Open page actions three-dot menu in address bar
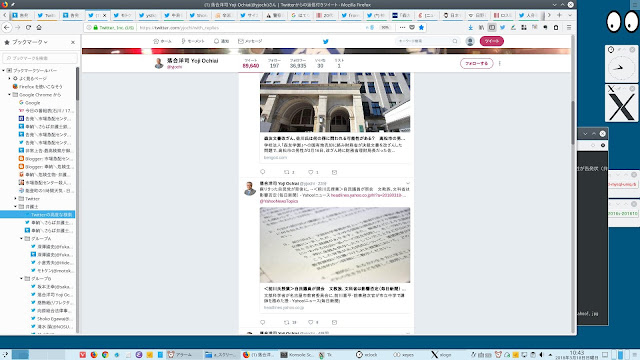This screenshot has height=360, width=640. tap(402, 27)
